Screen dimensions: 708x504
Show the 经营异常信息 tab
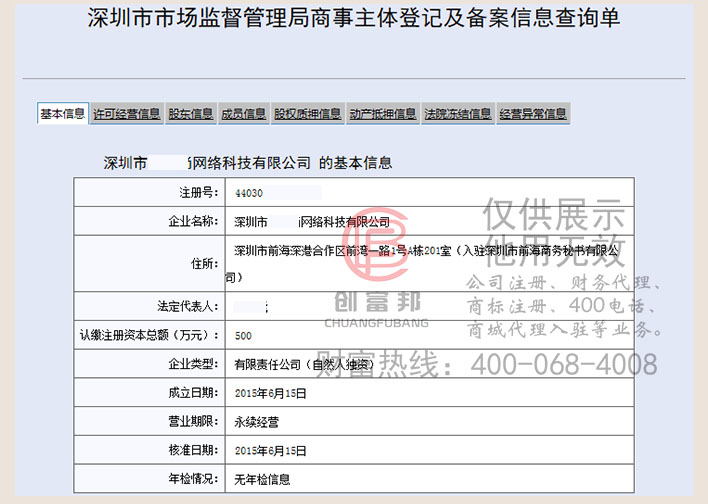533,114
